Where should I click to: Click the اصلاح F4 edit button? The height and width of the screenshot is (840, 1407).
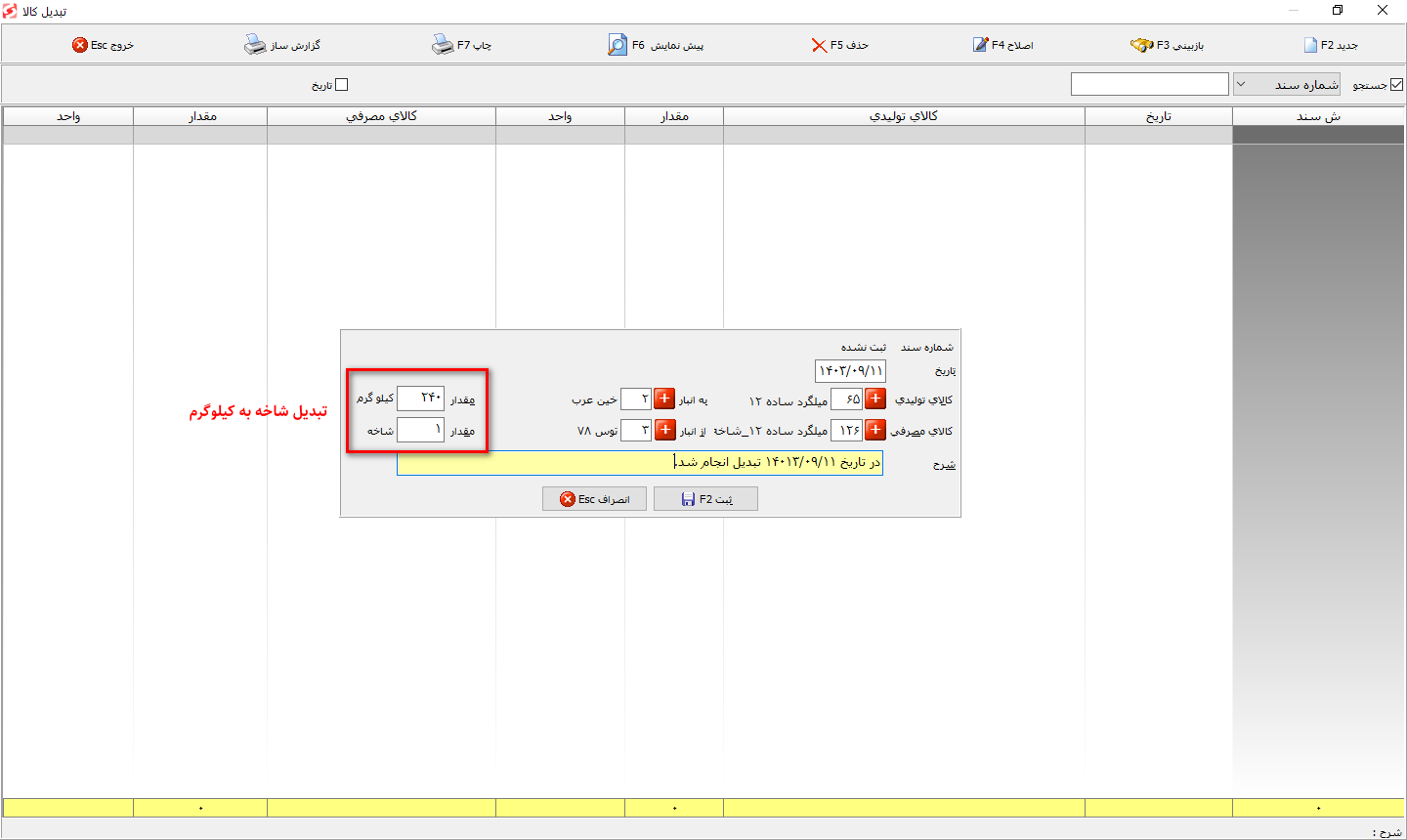(1002, 45)
